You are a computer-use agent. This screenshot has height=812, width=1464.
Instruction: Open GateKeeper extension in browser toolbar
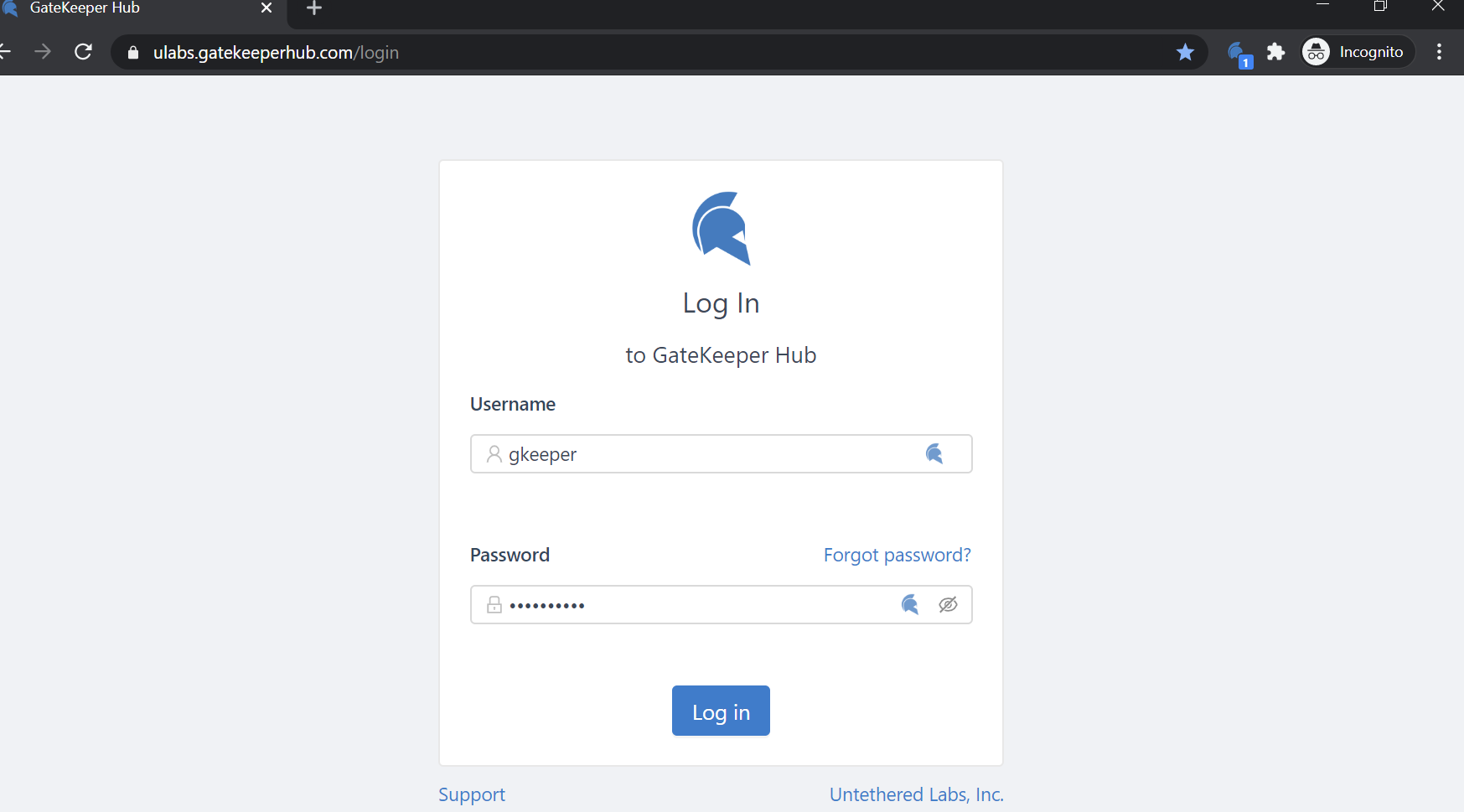1238,53
